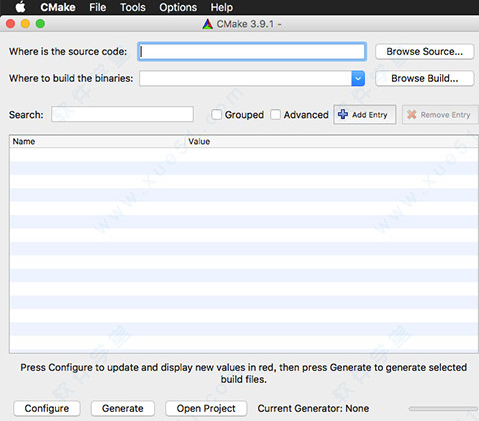Click the progress bar at bottom right

coord(443,409)
